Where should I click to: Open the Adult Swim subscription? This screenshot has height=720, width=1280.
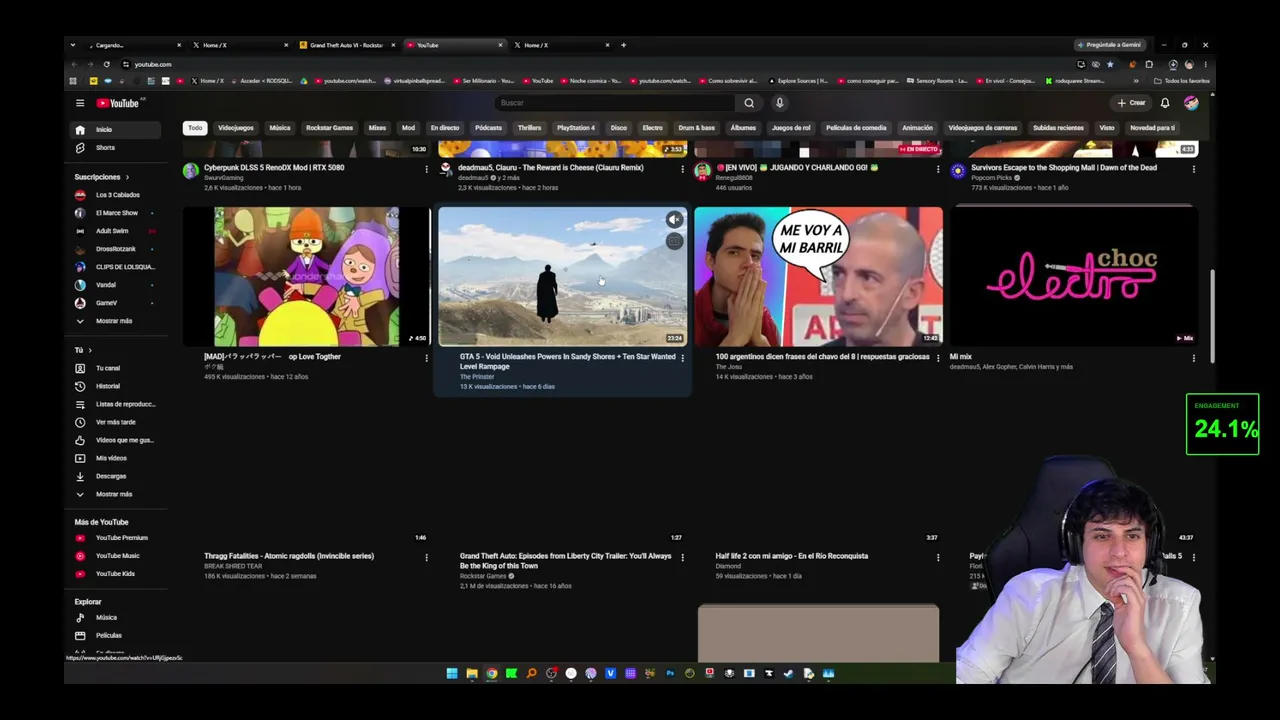pos(116,231)
